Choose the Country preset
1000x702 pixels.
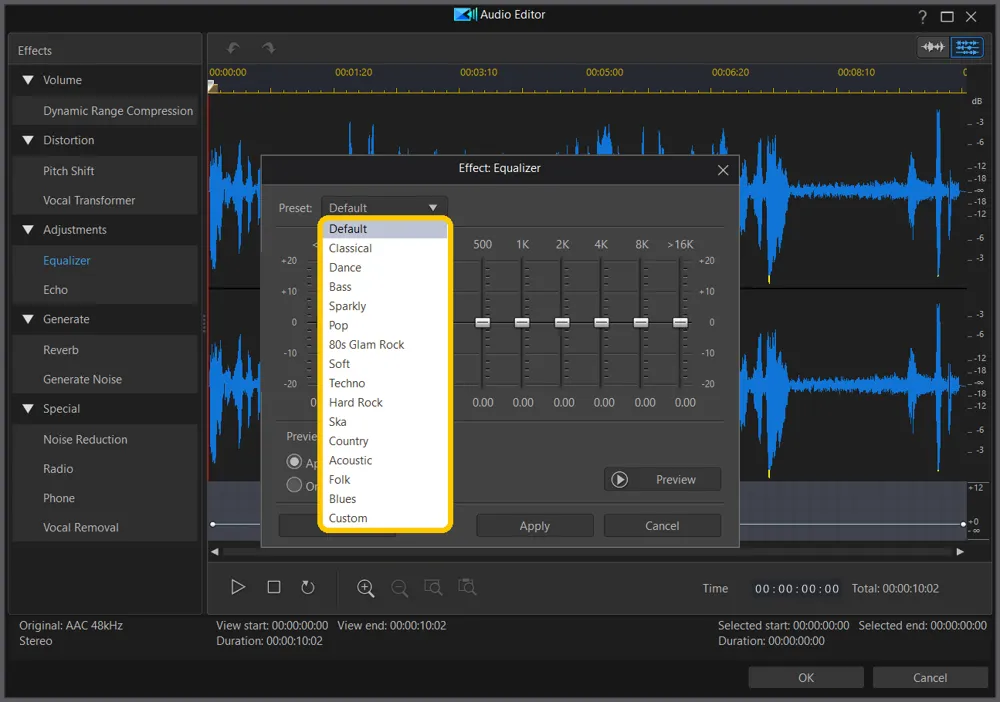[x=385, y=441]
